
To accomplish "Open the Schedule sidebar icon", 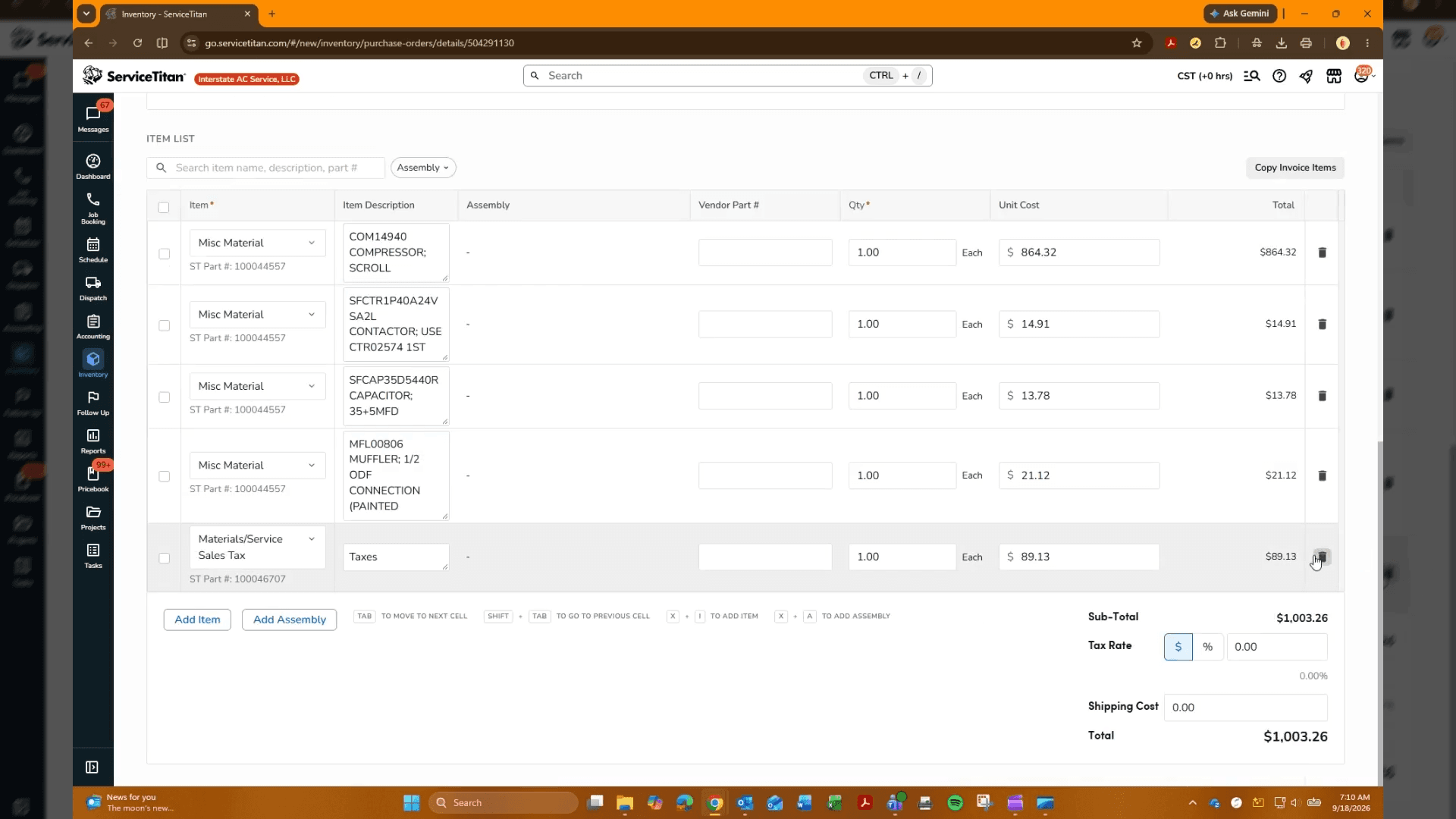I will click(x=93, y=249).
